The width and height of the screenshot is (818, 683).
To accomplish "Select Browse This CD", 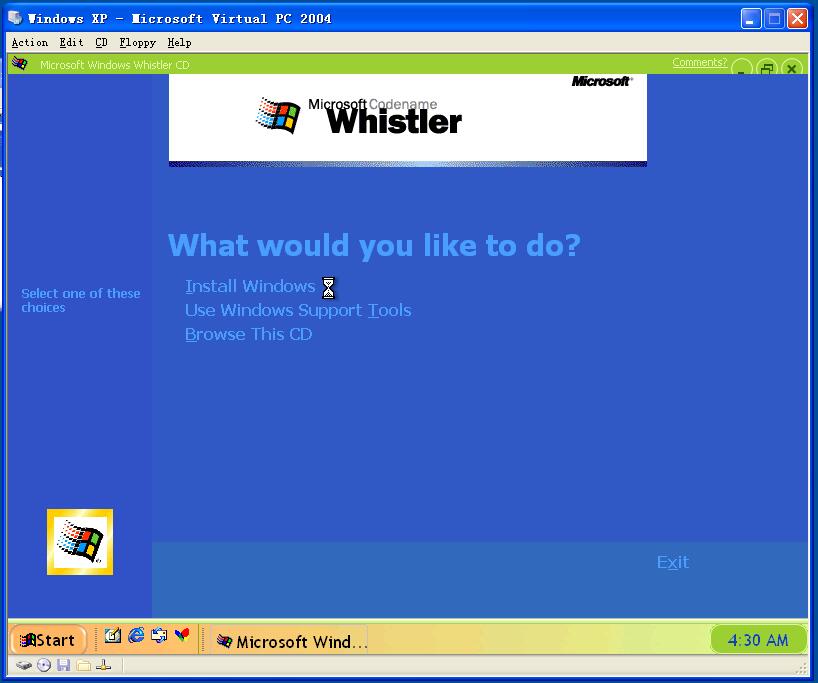I will tap(248, 334).
